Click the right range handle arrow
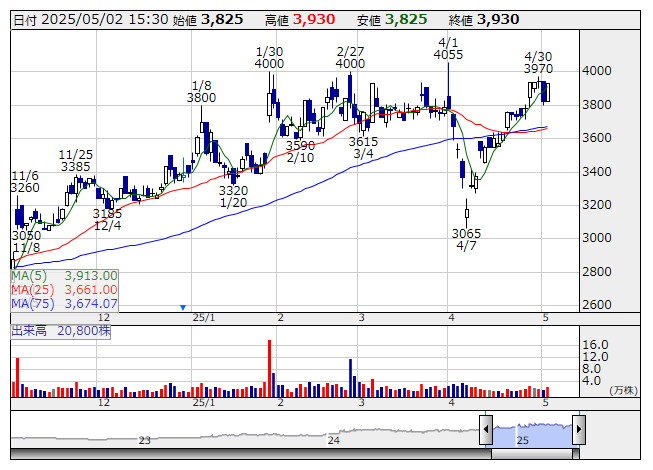 point(578,430)
